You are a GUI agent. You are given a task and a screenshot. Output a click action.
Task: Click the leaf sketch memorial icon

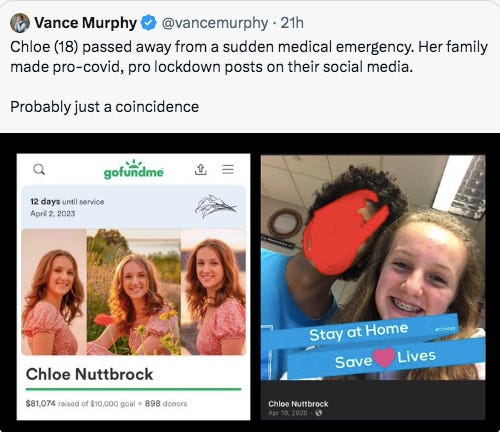(216, 207)
